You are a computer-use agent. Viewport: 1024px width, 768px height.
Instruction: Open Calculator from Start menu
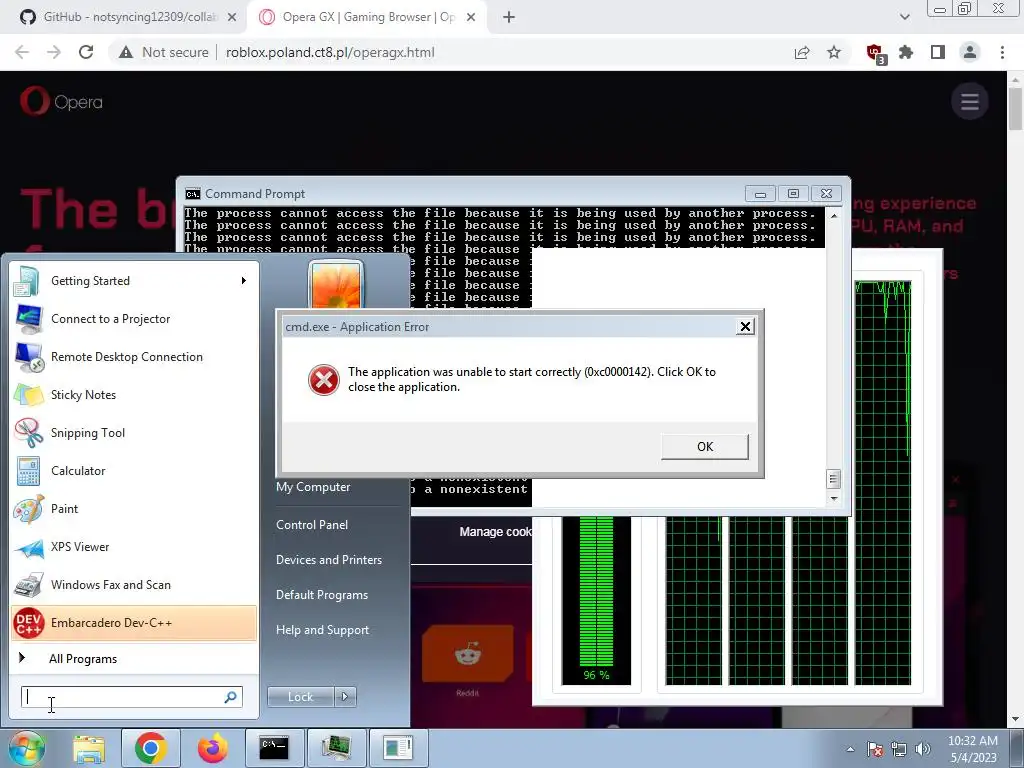(134, 471)
